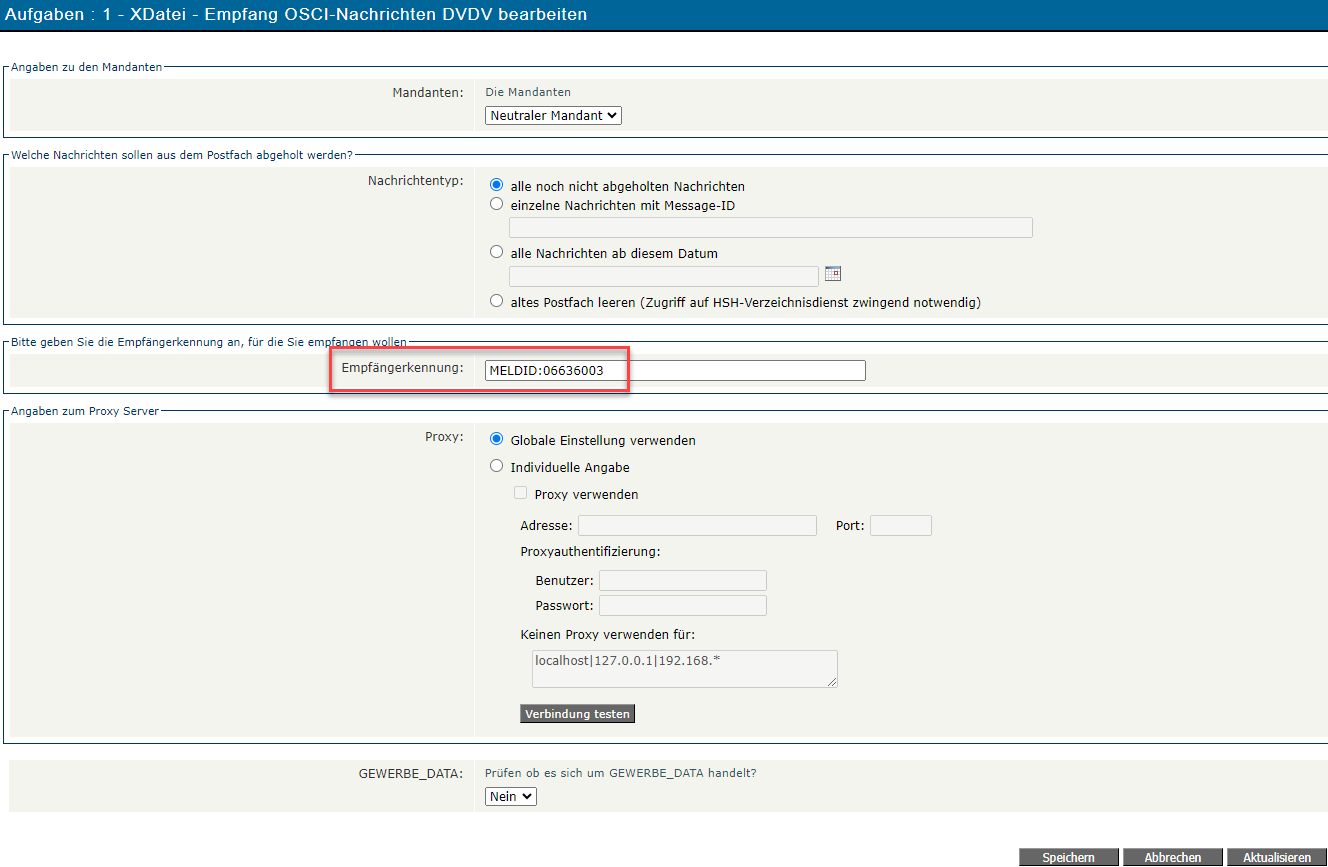Select 'einzelne Nachrichten mit Message-ID' radio button

(496, 204)
